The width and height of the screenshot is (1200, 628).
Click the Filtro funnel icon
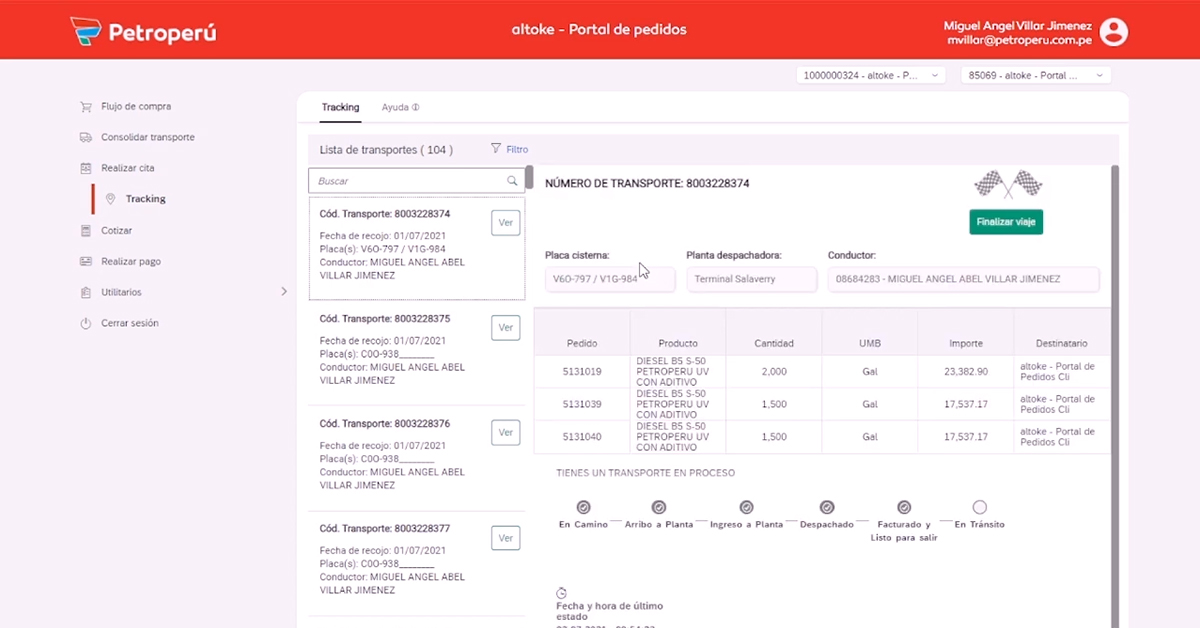496,149
